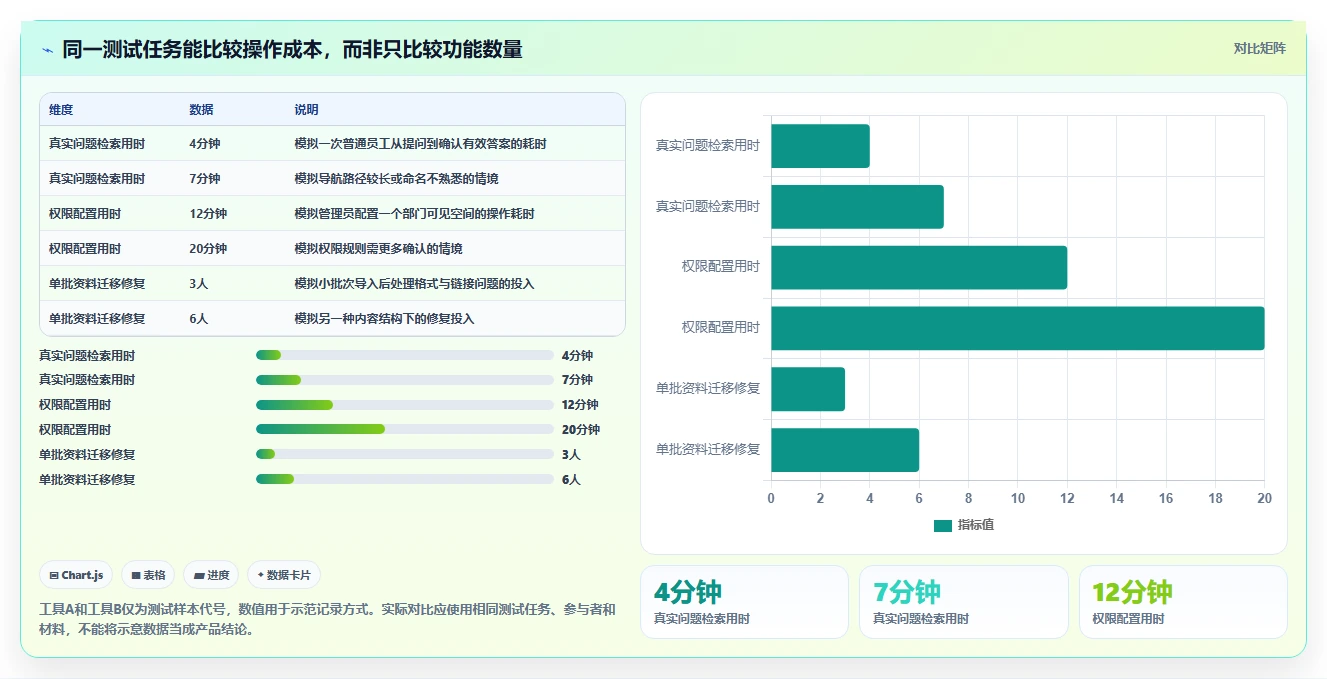Select the table row describing 模拟一次普通员工从提问到确认有效答案的耗时

[x=332, y=144]
